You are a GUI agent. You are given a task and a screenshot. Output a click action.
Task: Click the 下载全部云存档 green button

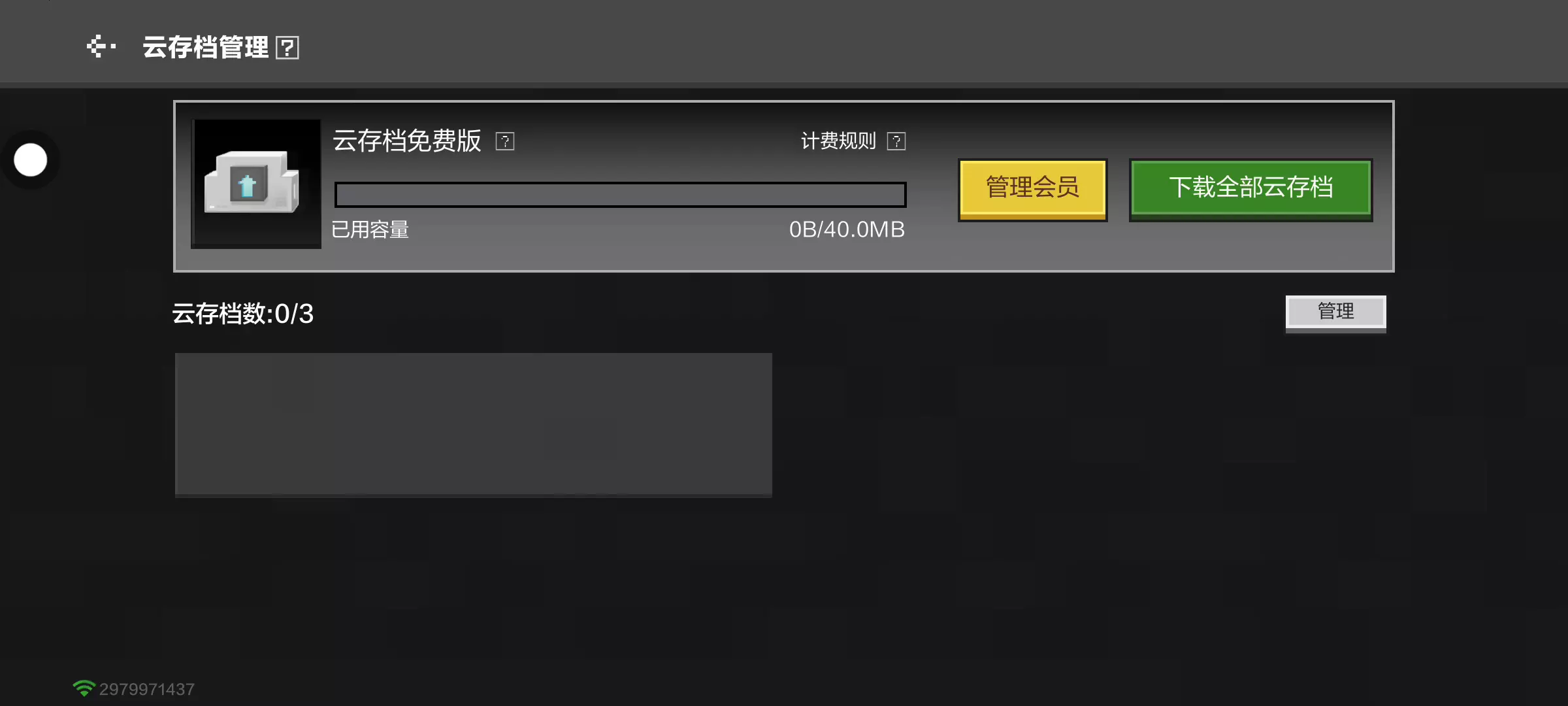click(1250, 190)
